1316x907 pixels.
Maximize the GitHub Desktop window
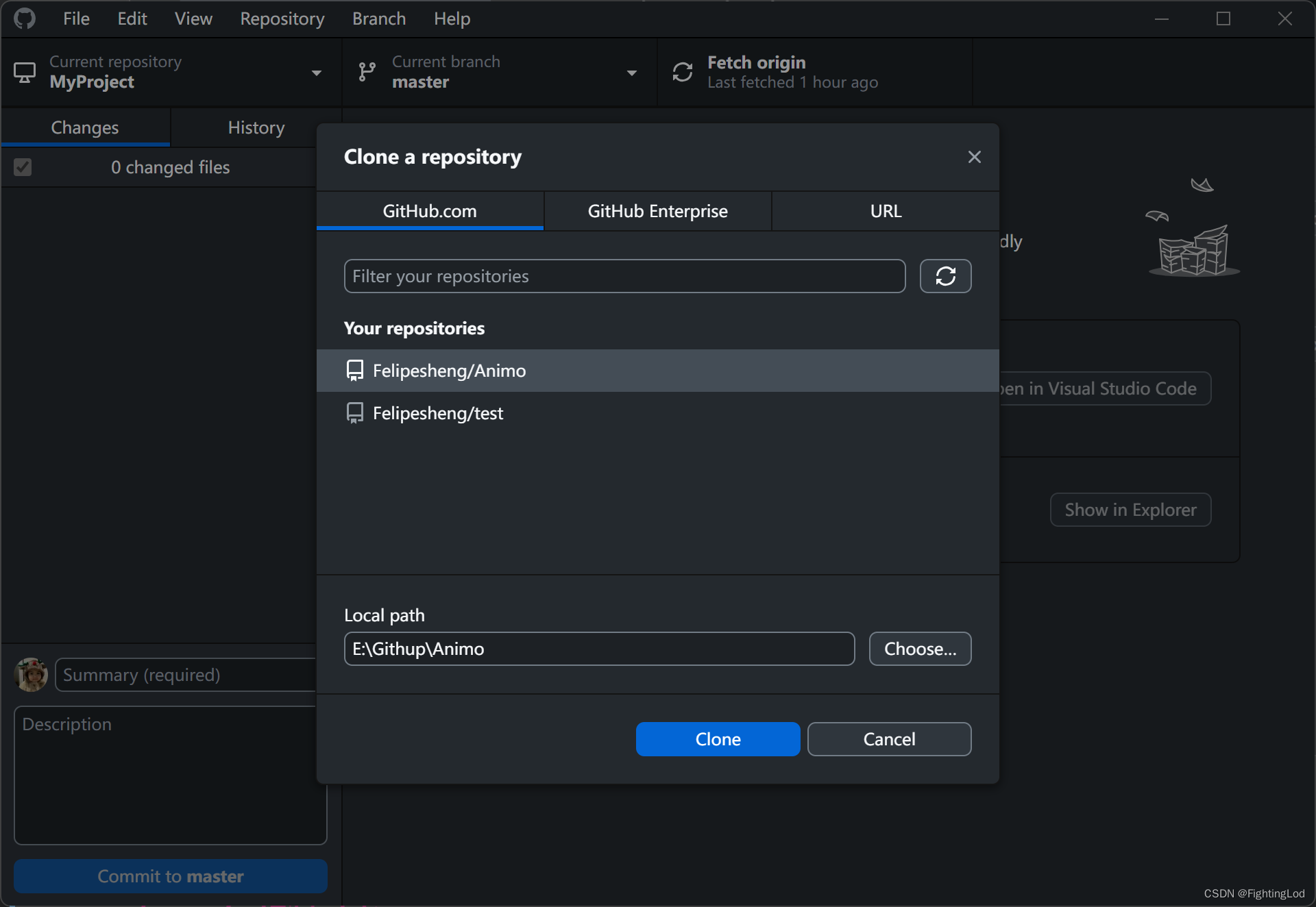[x=1223, y=18]
